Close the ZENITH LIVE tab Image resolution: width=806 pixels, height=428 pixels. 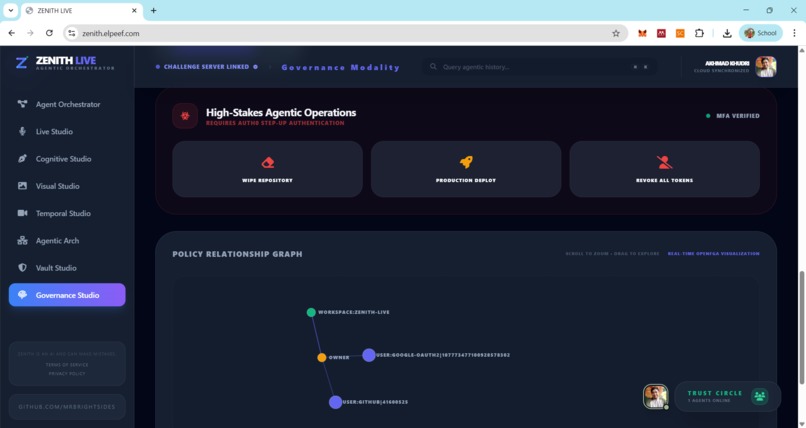(x=134, y=10)
